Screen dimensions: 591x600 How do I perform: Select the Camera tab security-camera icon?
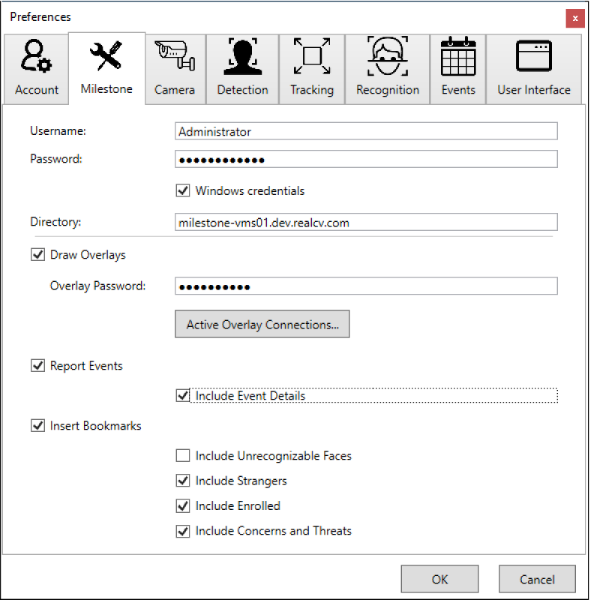coord(175,55)
